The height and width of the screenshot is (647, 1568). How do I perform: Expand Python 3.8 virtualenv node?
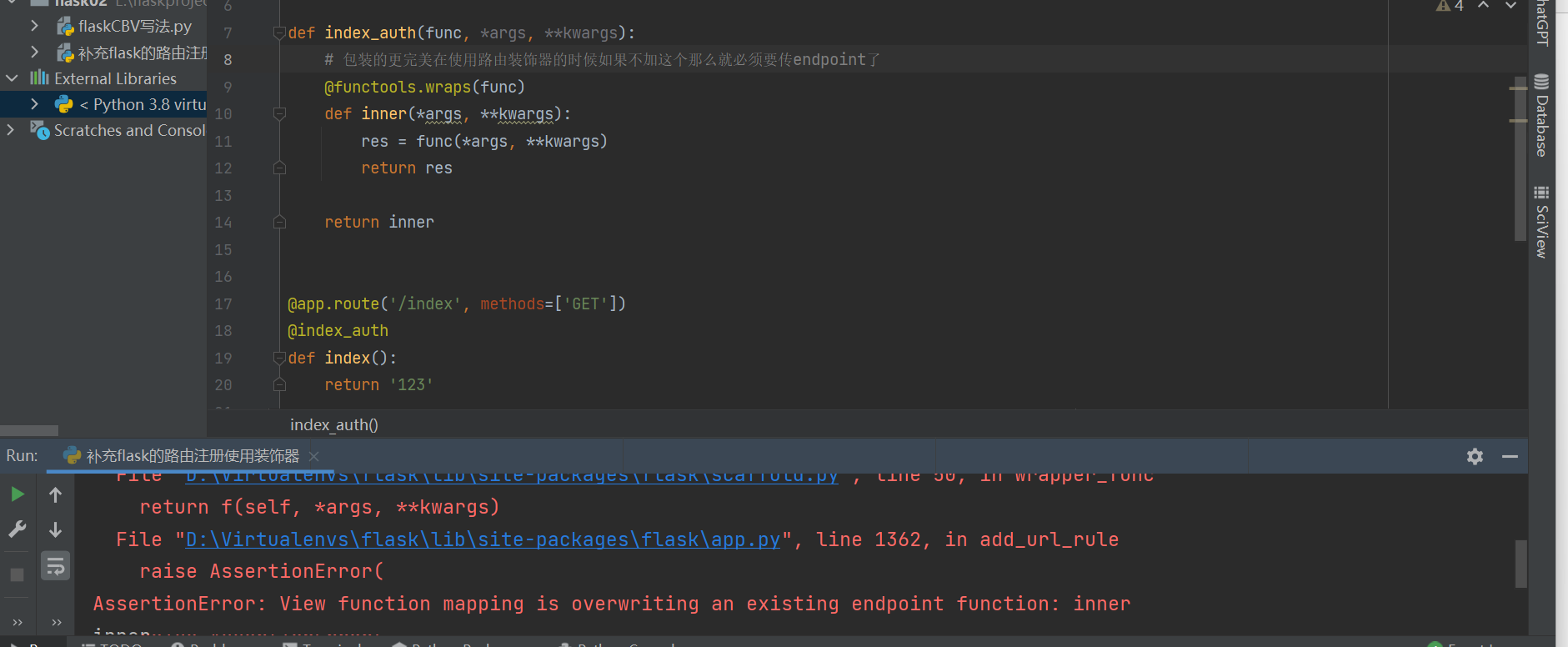[34, 104]
